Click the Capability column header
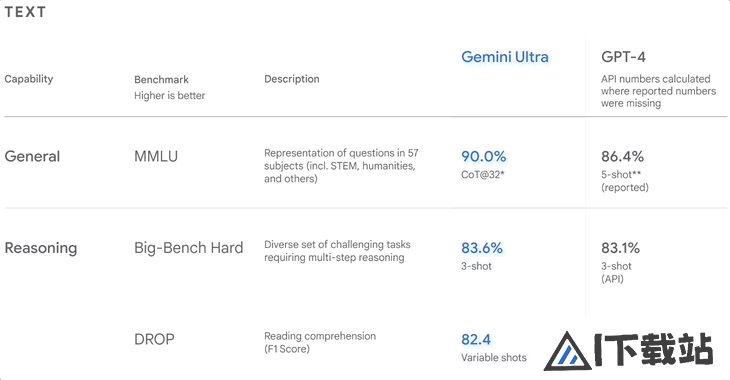 pyautogui.click(x=29, y=79)
